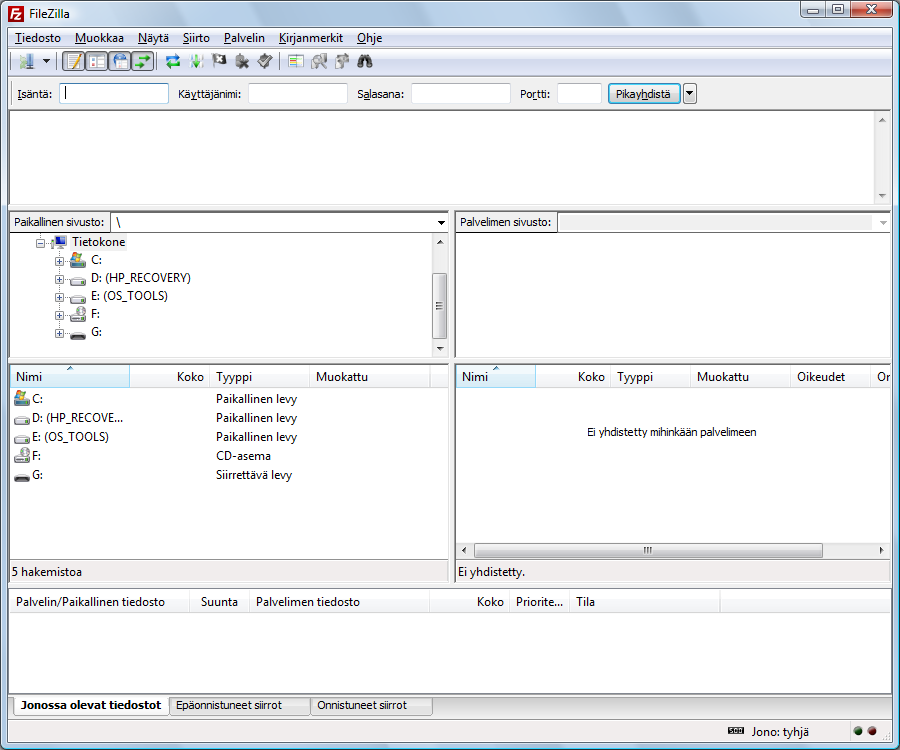Toggle remote directory tree display
Viewport: 900px width, 750px height.
tap(121, 61)
